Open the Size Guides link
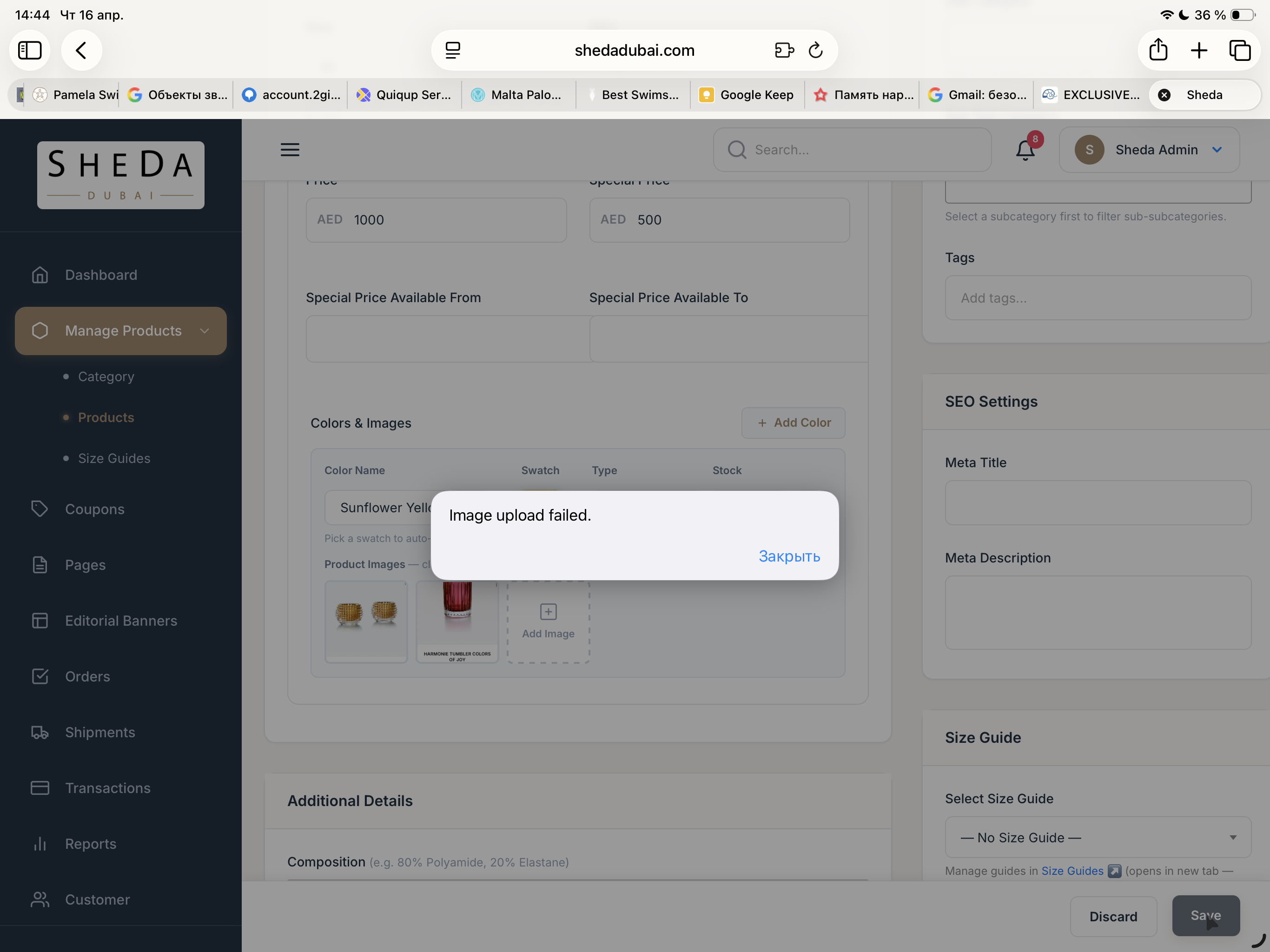Image resolution: width=1270 pixels, height=952 pixels. (1072, 871)
